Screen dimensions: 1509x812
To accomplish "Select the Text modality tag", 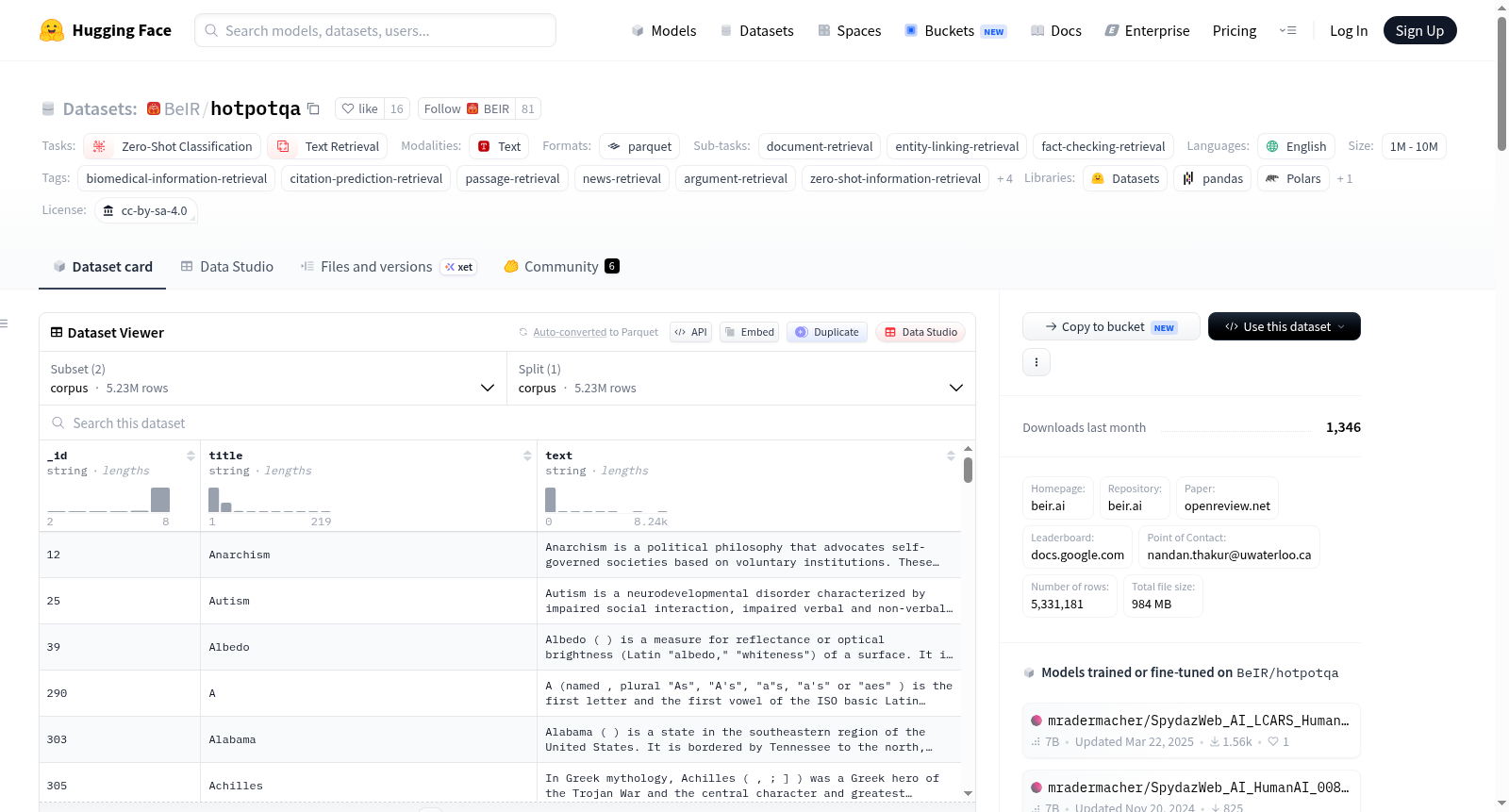I will click(499, 146).
